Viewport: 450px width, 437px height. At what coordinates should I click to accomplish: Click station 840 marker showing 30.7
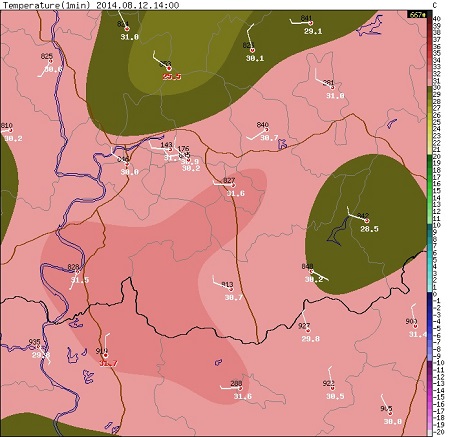[x=266, y=130]
